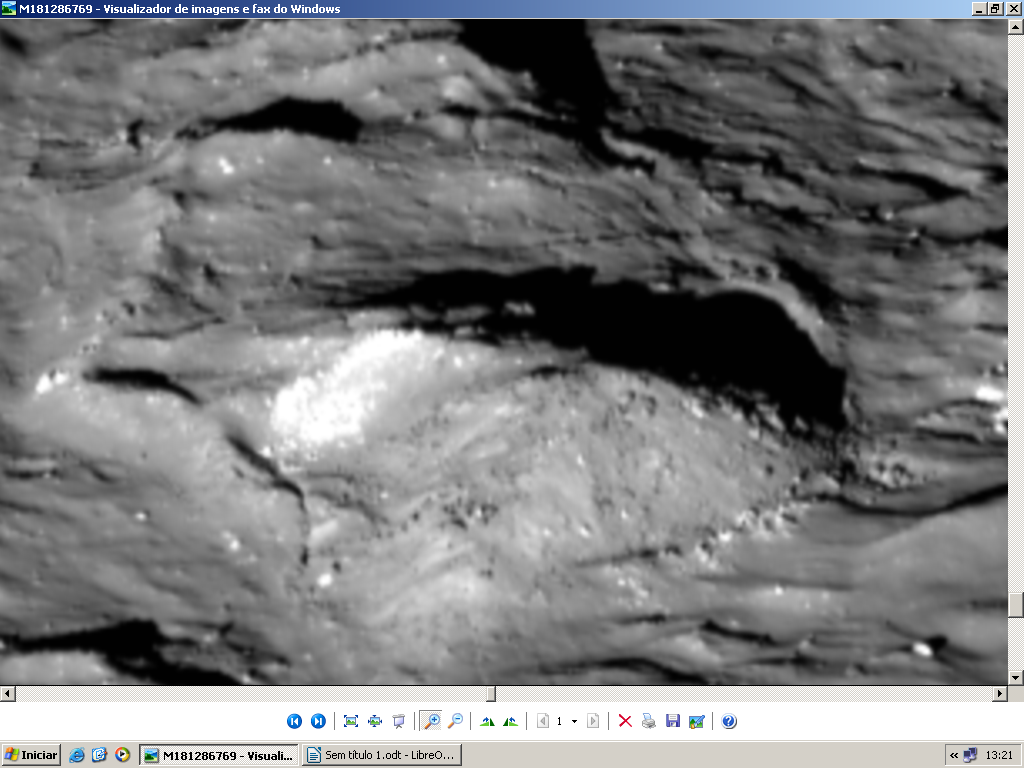Launch Internet Explorer from Quick Launch
The image size is (1024, 768).
pyautogui.click(x=77, y=755)
